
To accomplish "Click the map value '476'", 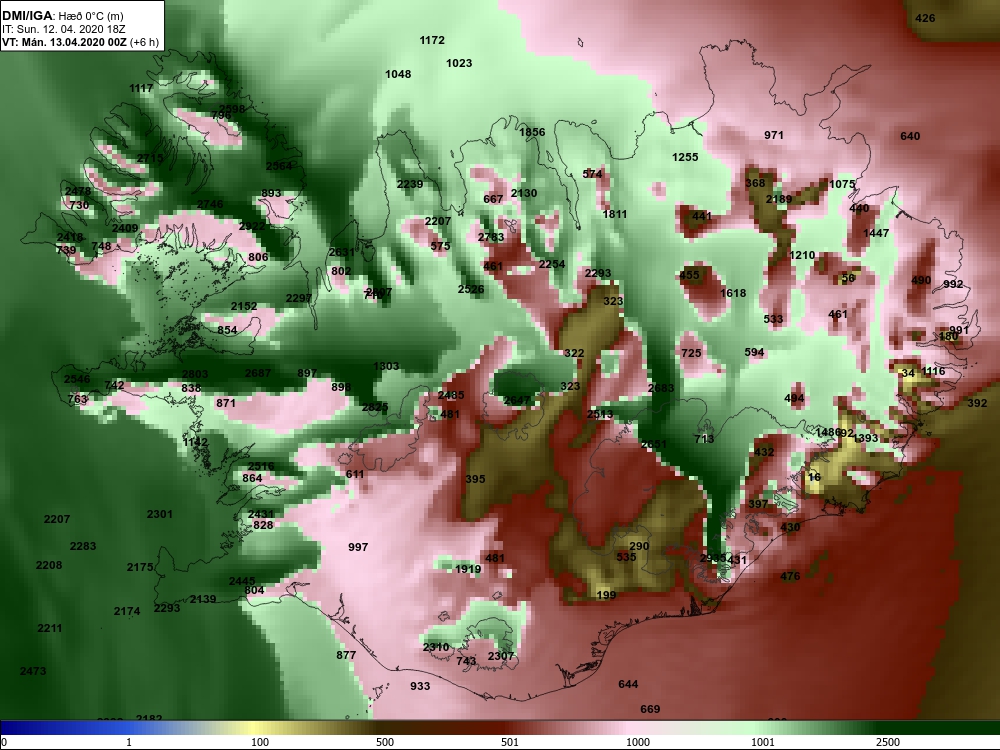I will (790, 577).
